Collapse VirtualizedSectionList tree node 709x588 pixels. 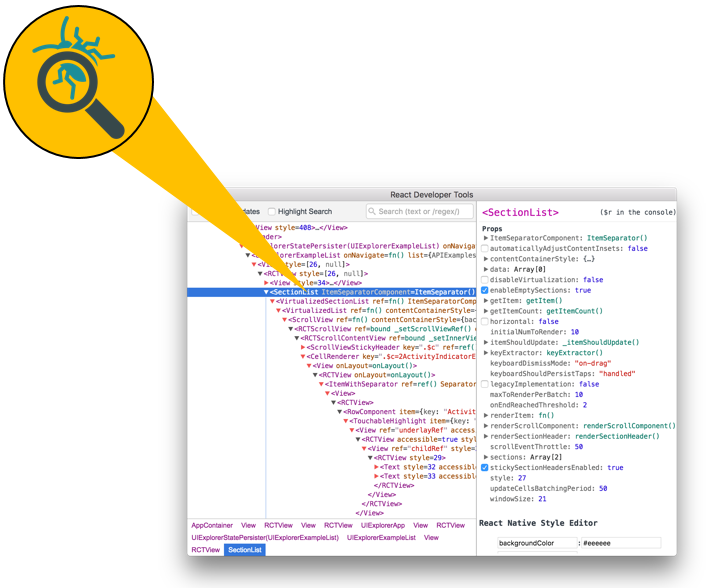pos(272,302)
